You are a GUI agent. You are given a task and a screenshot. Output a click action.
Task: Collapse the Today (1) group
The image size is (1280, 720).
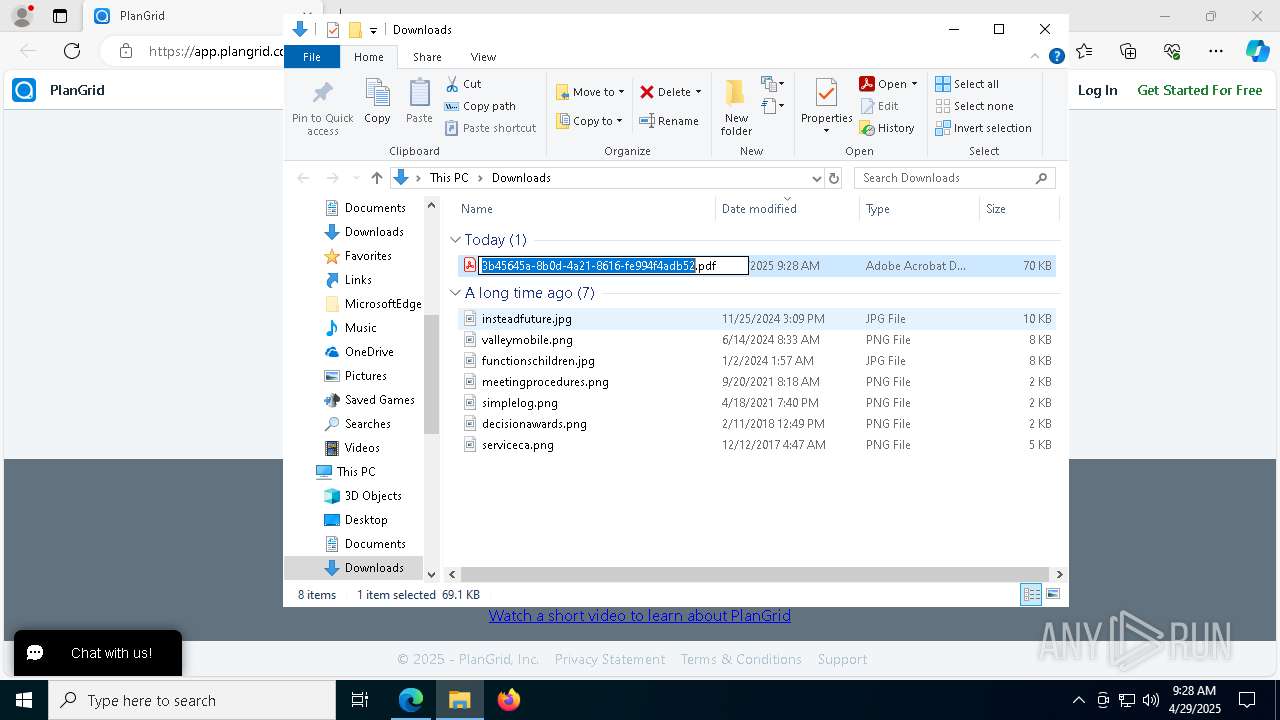pyautogui.click(x=455, y=240)
